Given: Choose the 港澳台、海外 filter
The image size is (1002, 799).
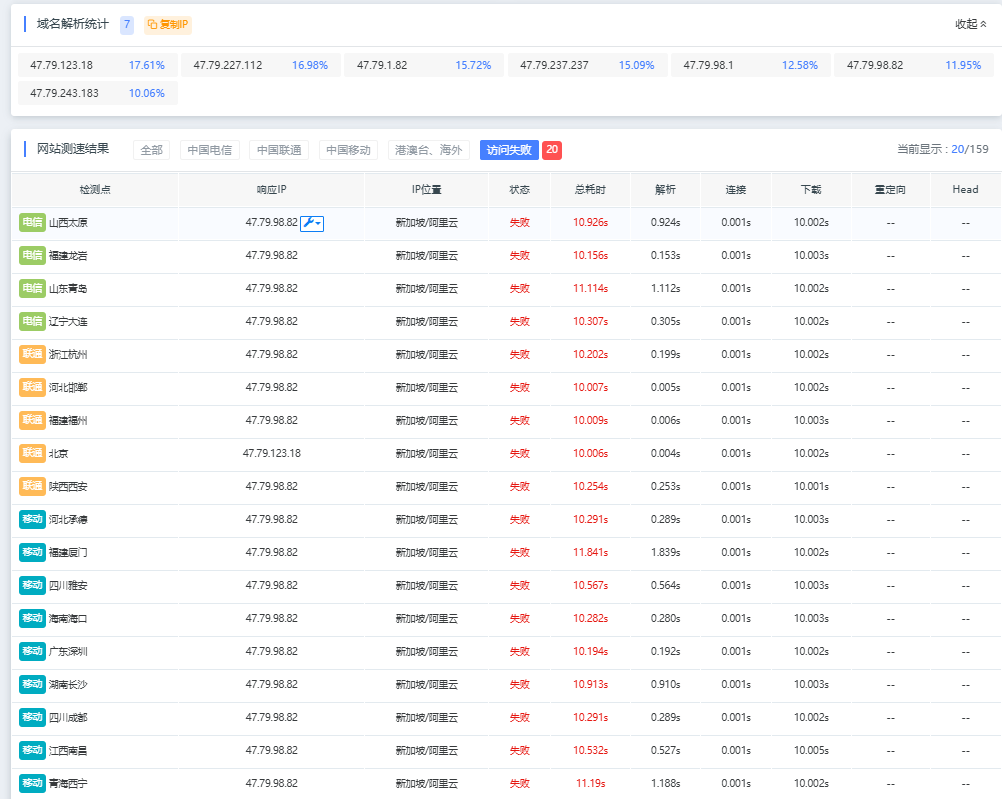Looking at the screenshot, I should (428, 150).
